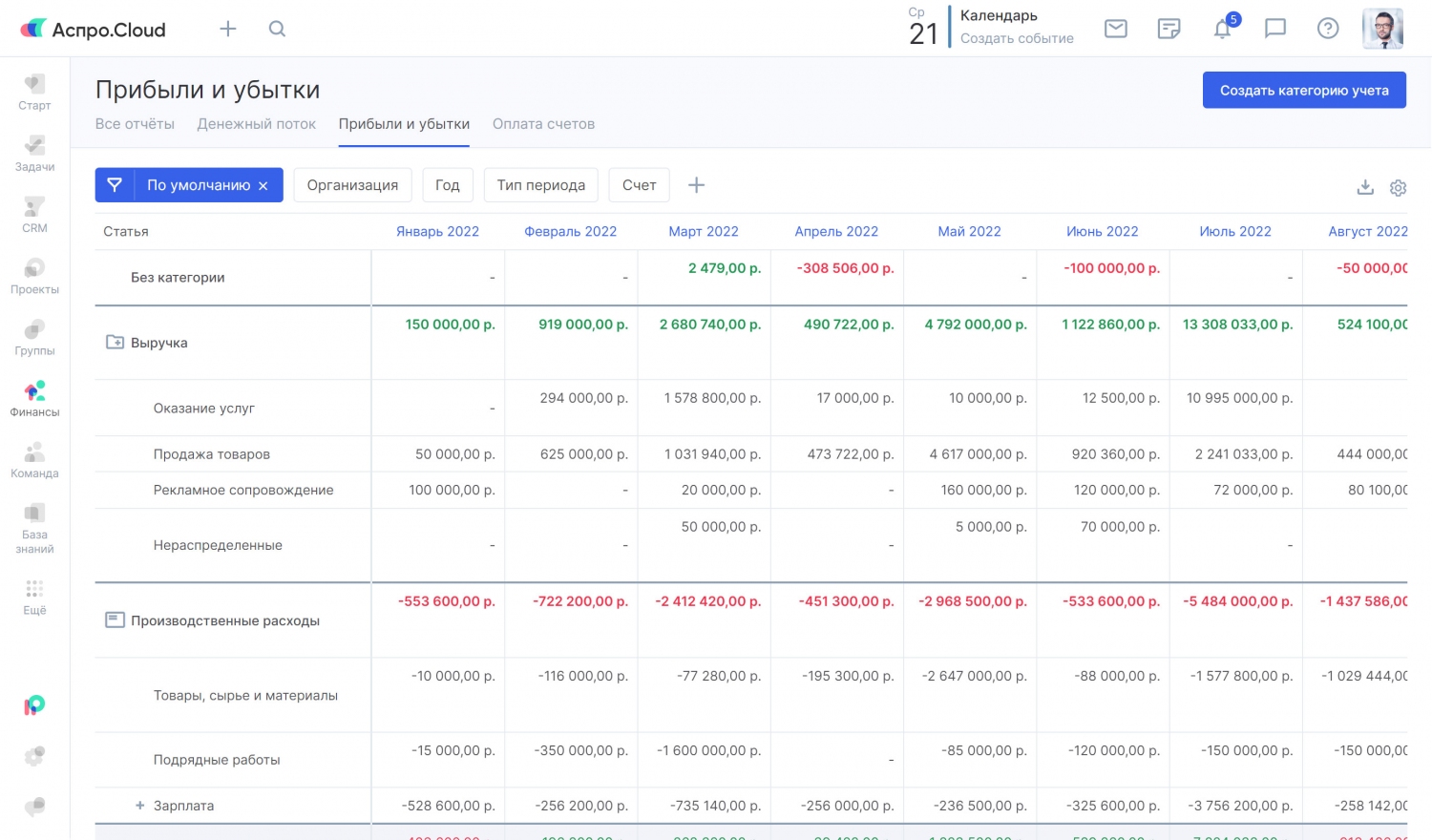Click the search magnifier icon
Viewport: 1432px width, 840px height.
pyautogui.click(x=277, y=29)
